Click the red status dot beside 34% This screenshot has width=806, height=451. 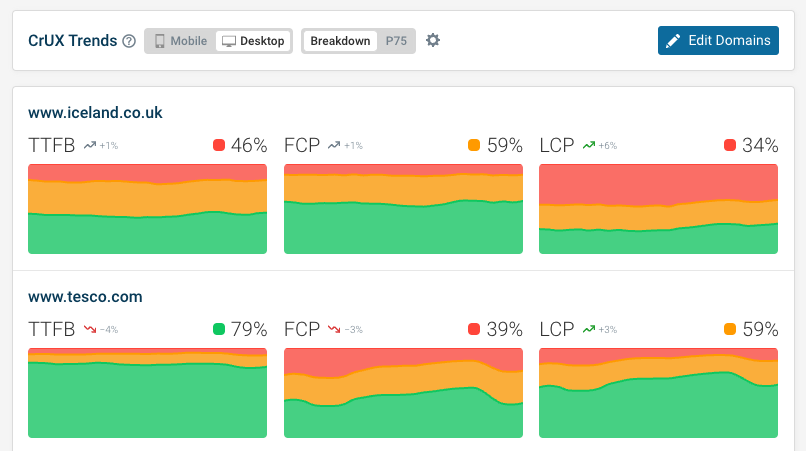click(x=730, y=145)
